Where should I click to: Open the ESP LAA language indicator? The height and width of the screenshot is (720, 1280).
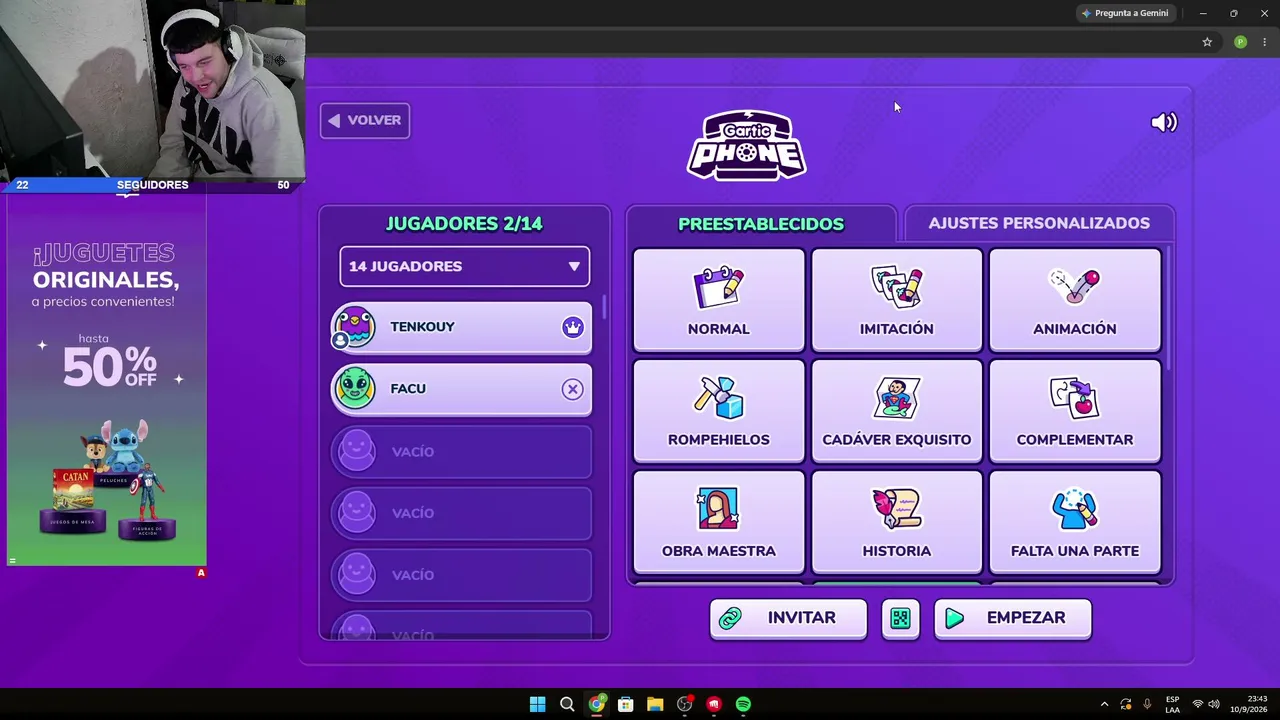coord(1172,704)
